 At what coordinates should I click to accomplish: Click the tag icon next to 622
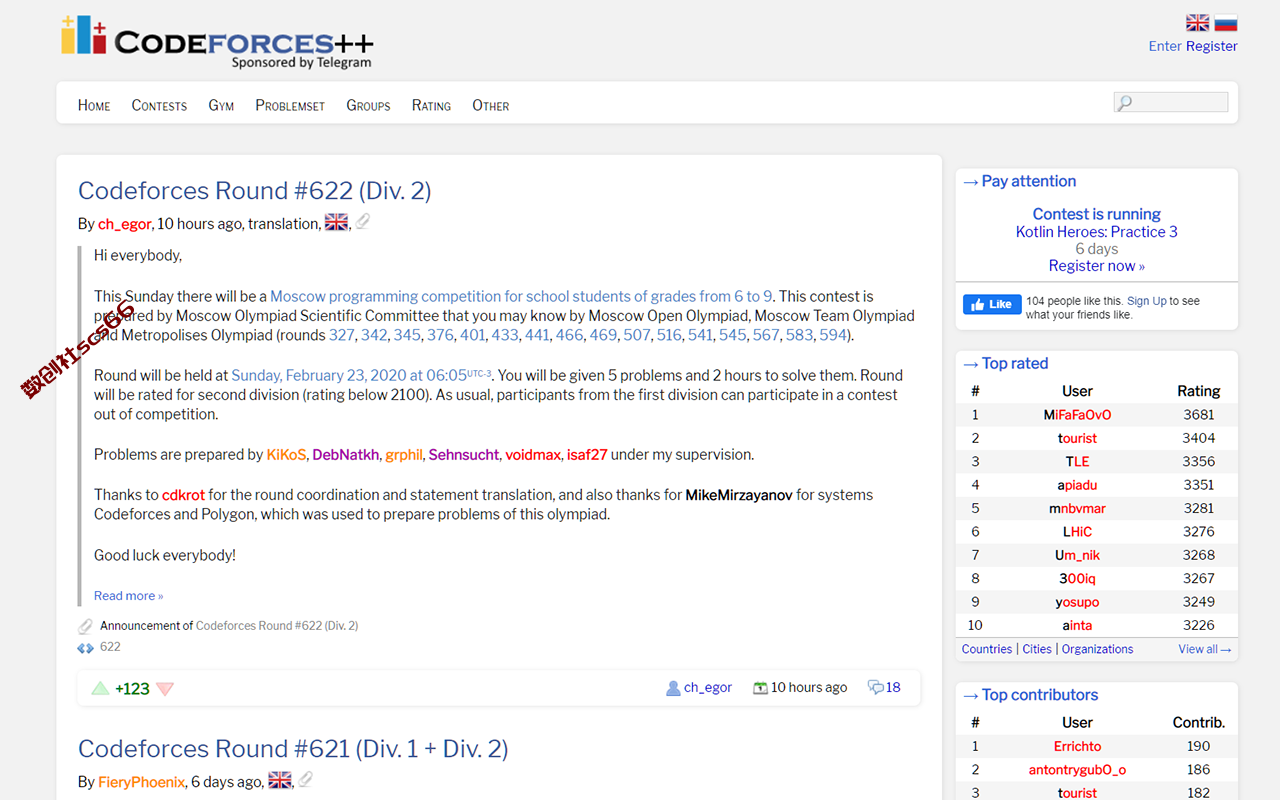click(86, 647)
